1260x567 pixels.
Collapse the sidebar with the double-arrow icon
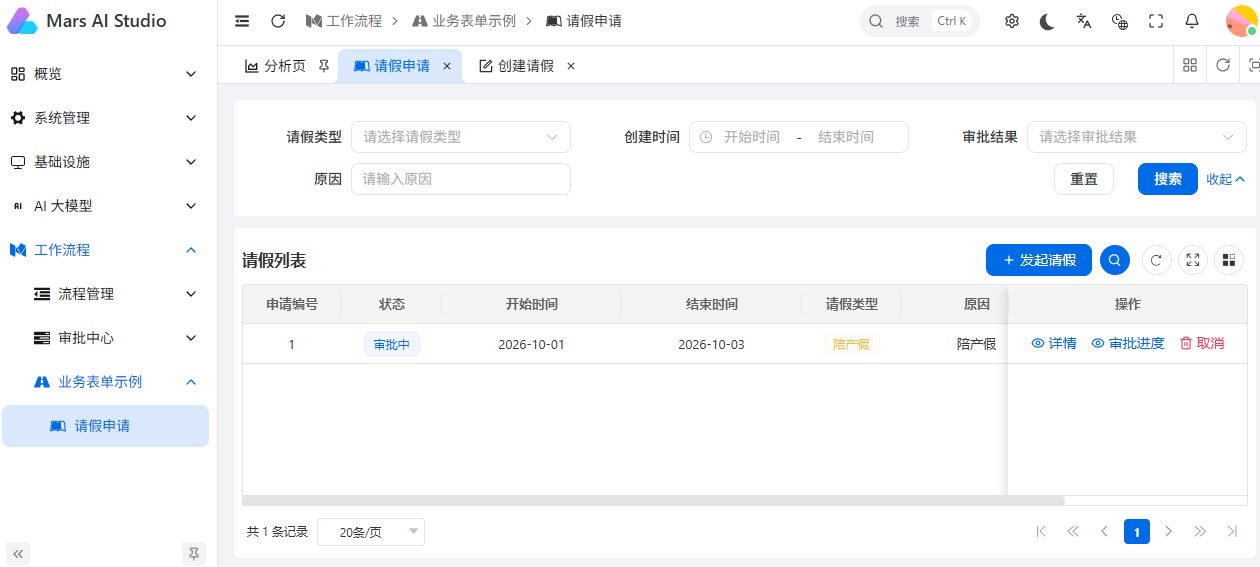18,553
